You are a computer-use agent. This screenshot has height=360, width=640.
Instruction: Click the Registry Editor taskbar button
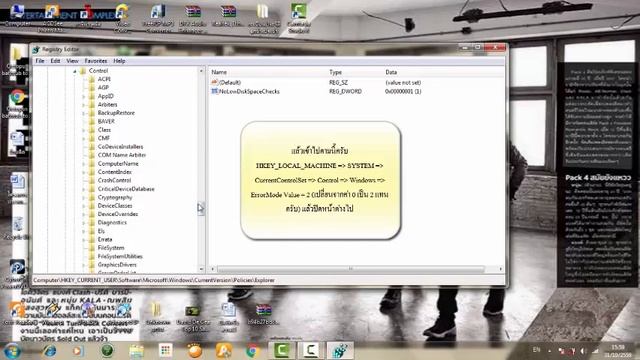pyautogui.click(x=340, y=351)
